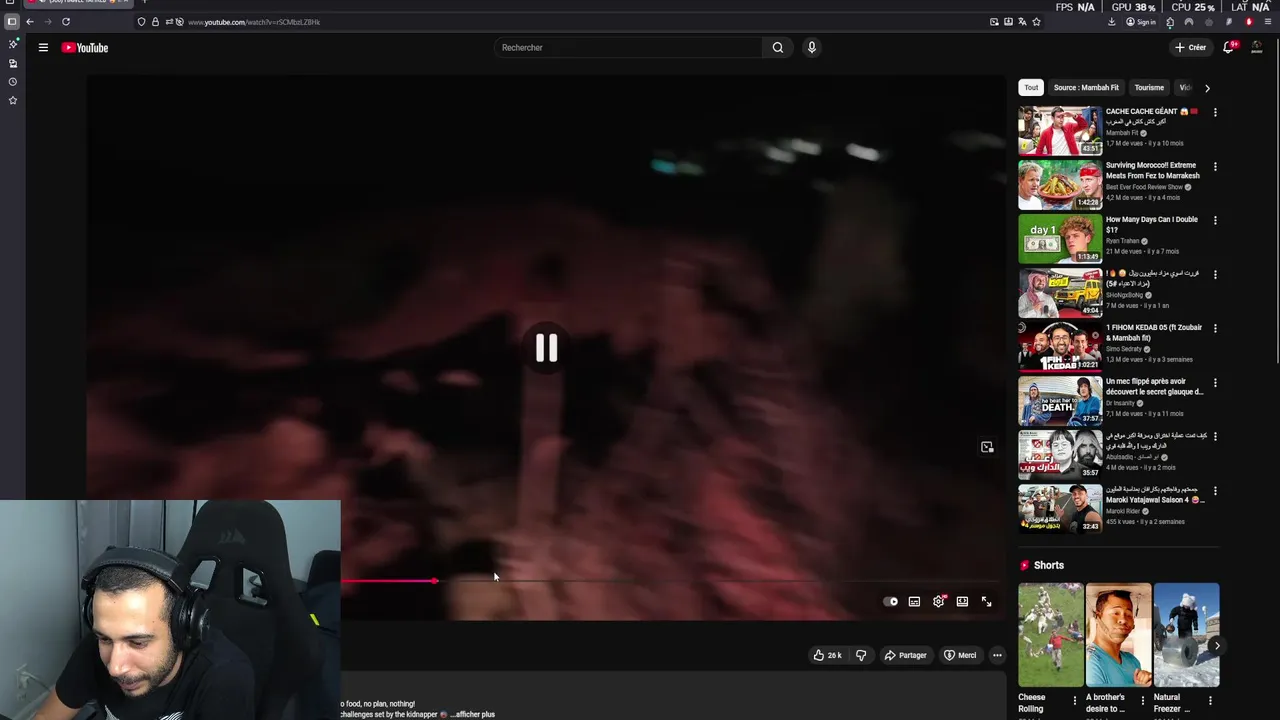Viewport: 1280px width, 720px height.
Task: Open sidebar bookmarks star icon
Action: (x=13, y=100)
